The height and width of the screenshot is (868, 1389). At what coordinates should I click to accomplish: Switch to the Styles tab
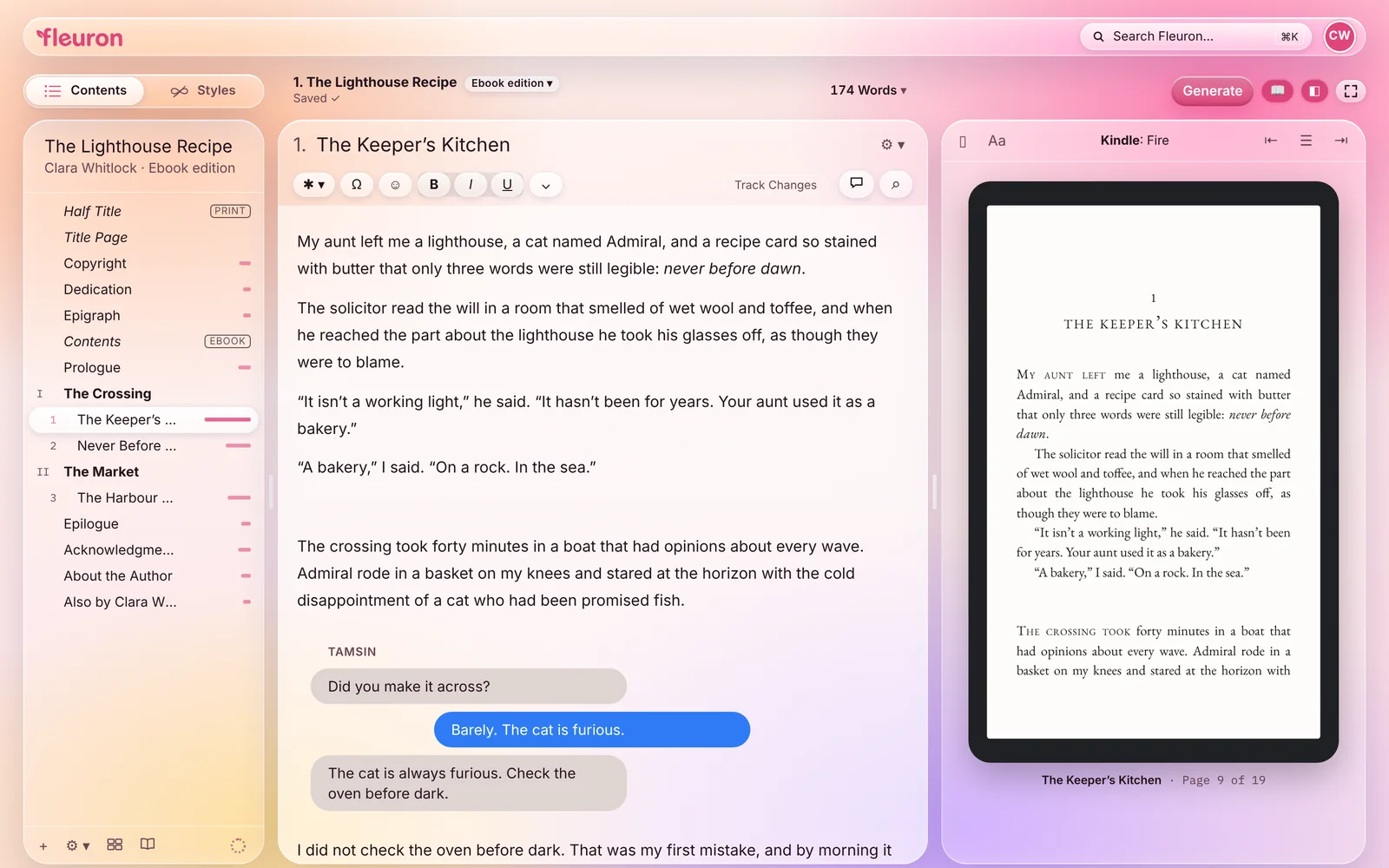203,90
